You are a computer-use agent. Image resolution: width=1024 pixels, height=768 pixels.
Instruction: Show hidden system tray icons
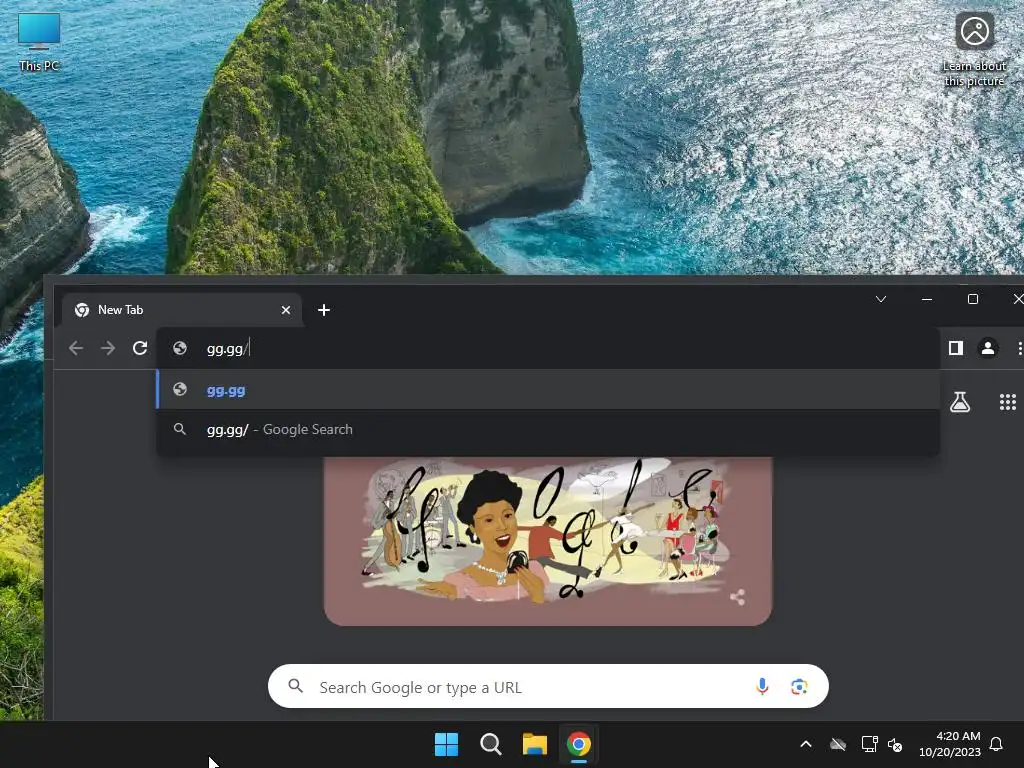pyautogui.click(x=806, y=744)
